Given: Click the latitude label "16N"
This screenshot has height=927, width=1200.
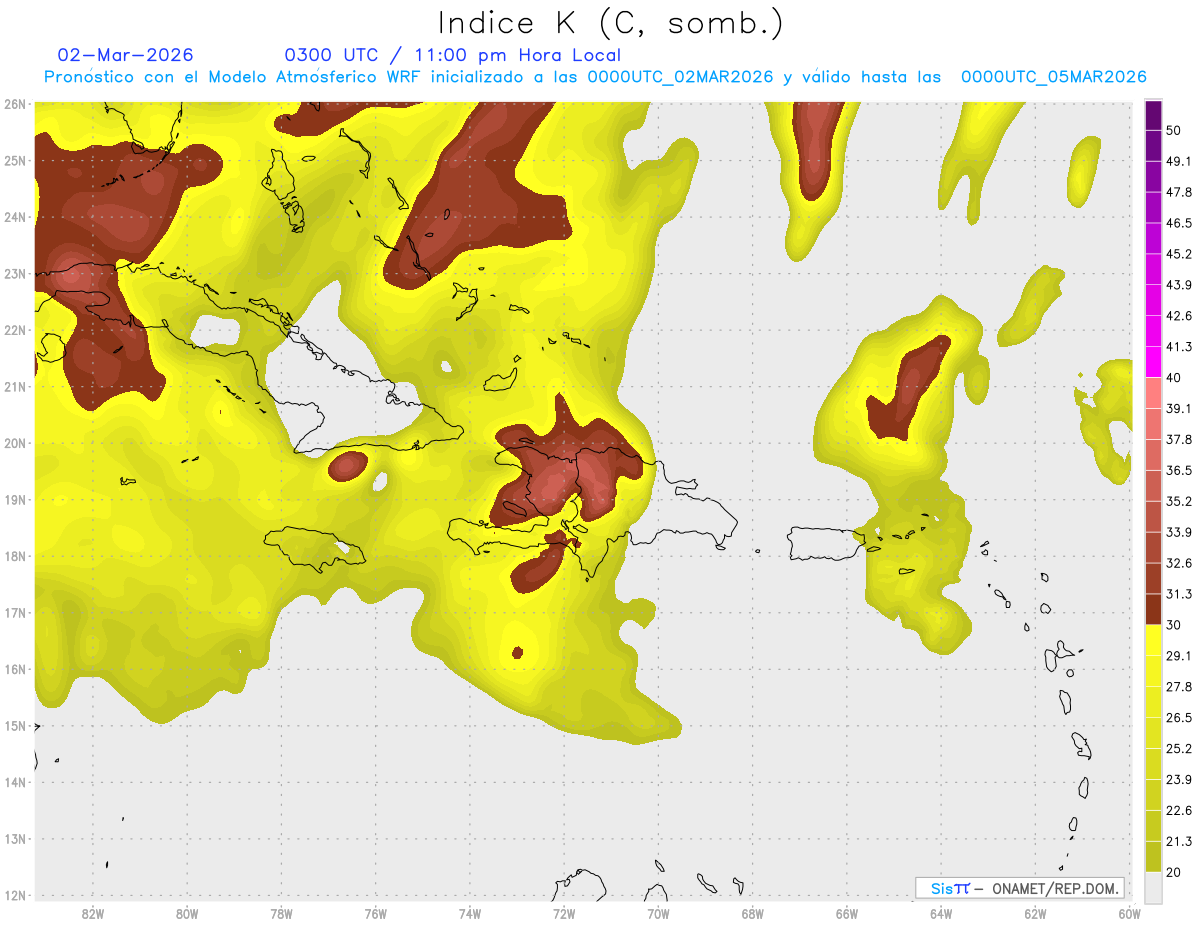Looking at the screenshot, I should pyautogui.click(x=14, y=669).
